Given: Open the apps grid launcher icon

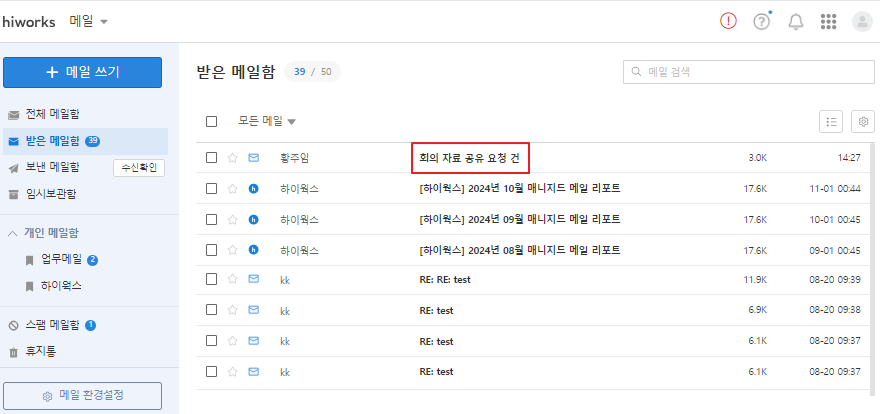Looking at the screenshot, I should [828, 21].
